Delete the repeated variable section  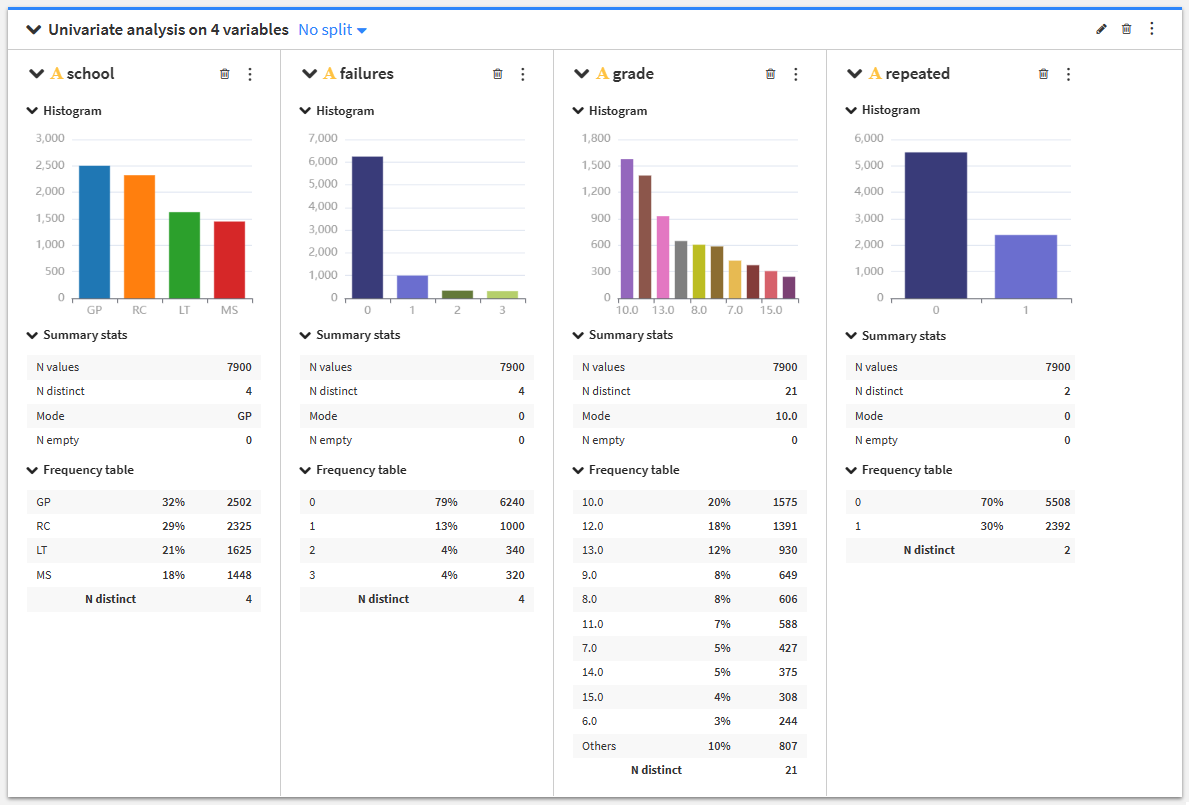(1043, 74)
